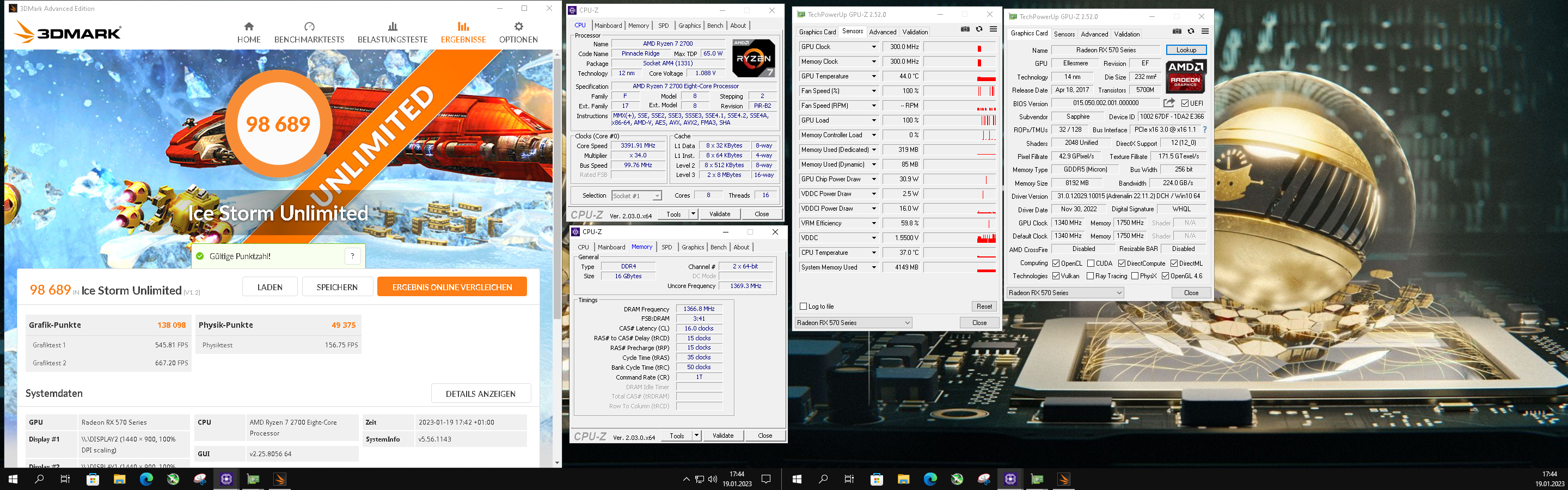Open Validation tab in GPU-Z Graphics Card window
Image resolution: width=1568 pixels, height=490 pixels.
coord(1126,34)
